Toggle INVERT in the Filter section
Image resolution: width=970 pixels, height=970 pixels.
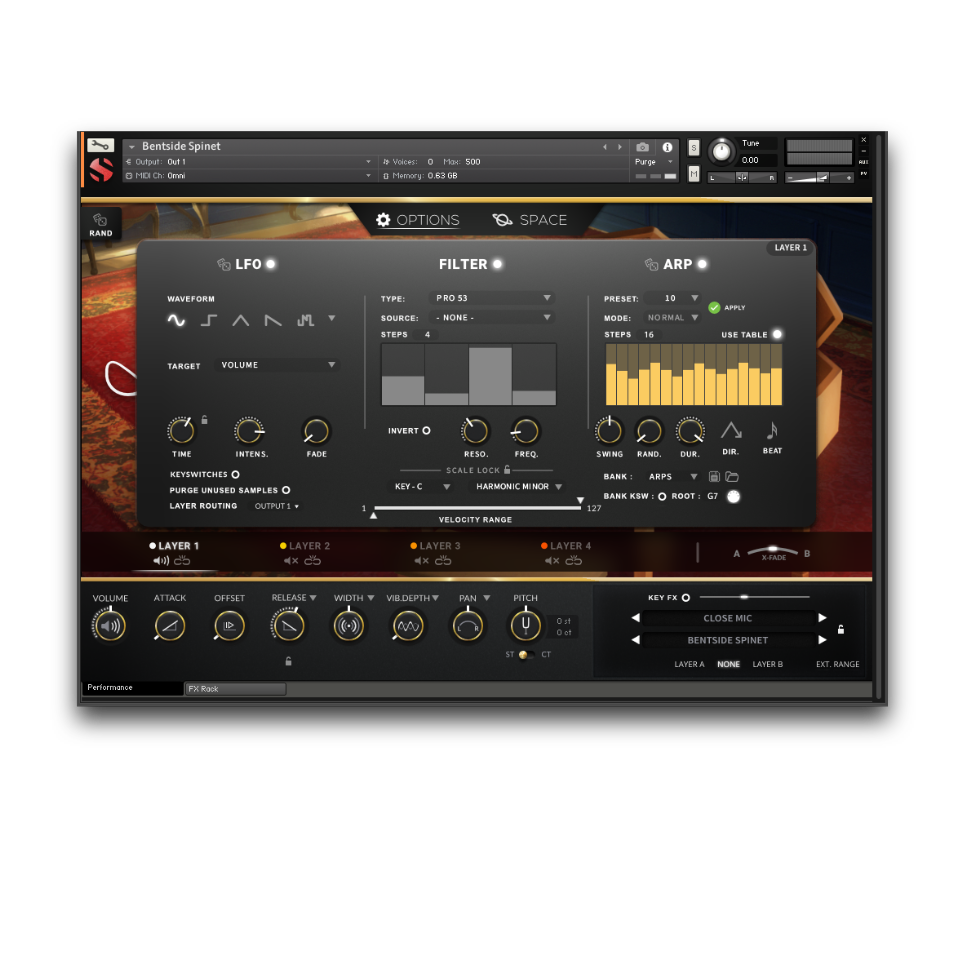425,430
